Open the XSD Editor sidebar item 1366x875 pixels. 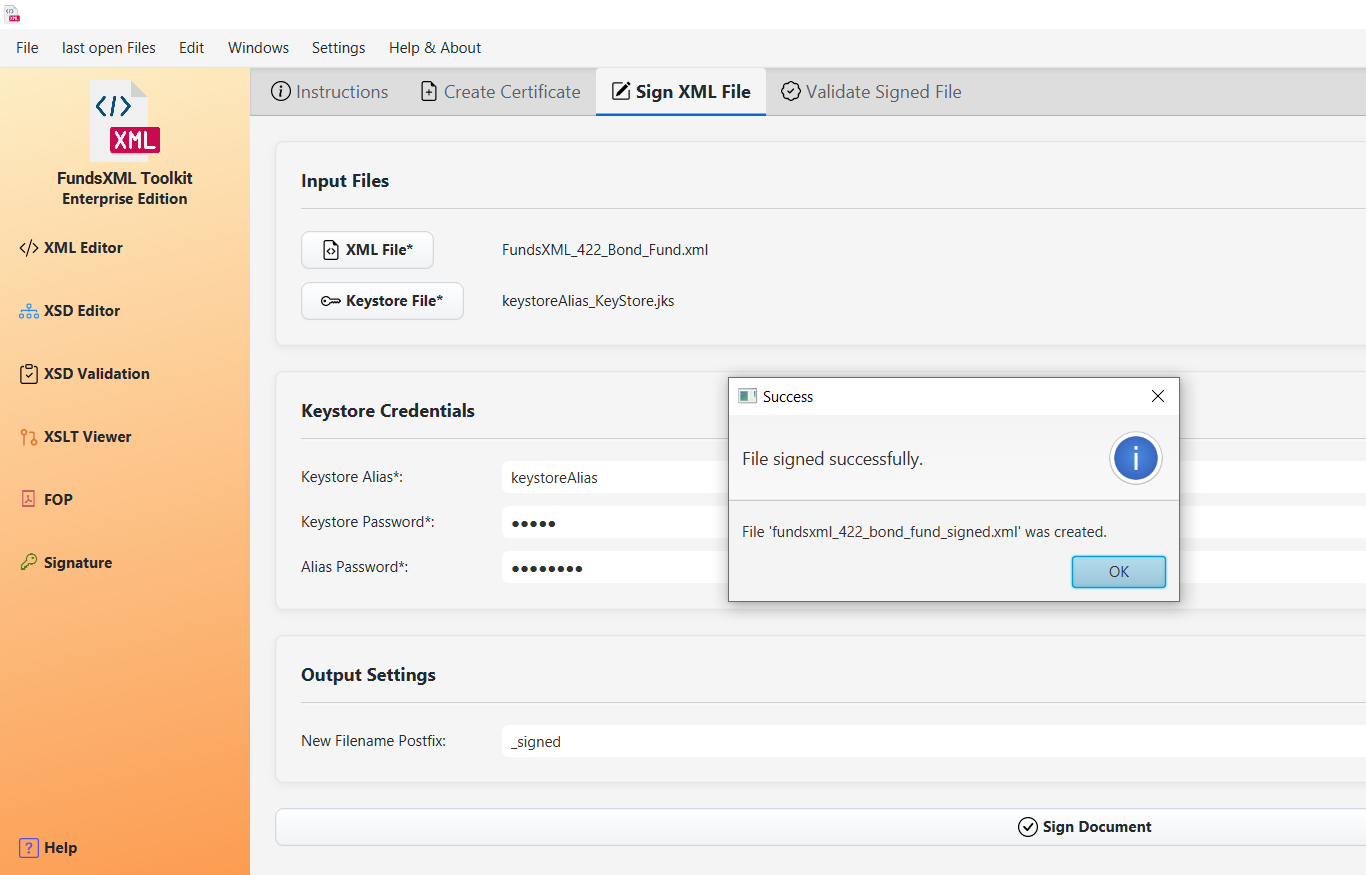click(x=70, y=311)
